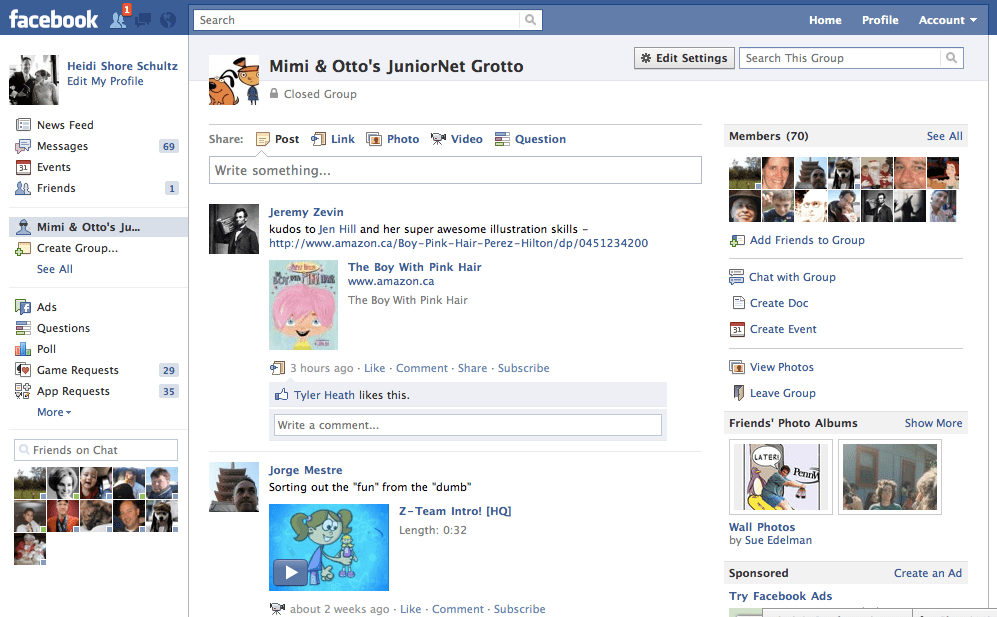Click the Create Group icon in sidebar
Screen dimensions: 997x617
click(23, 248)
